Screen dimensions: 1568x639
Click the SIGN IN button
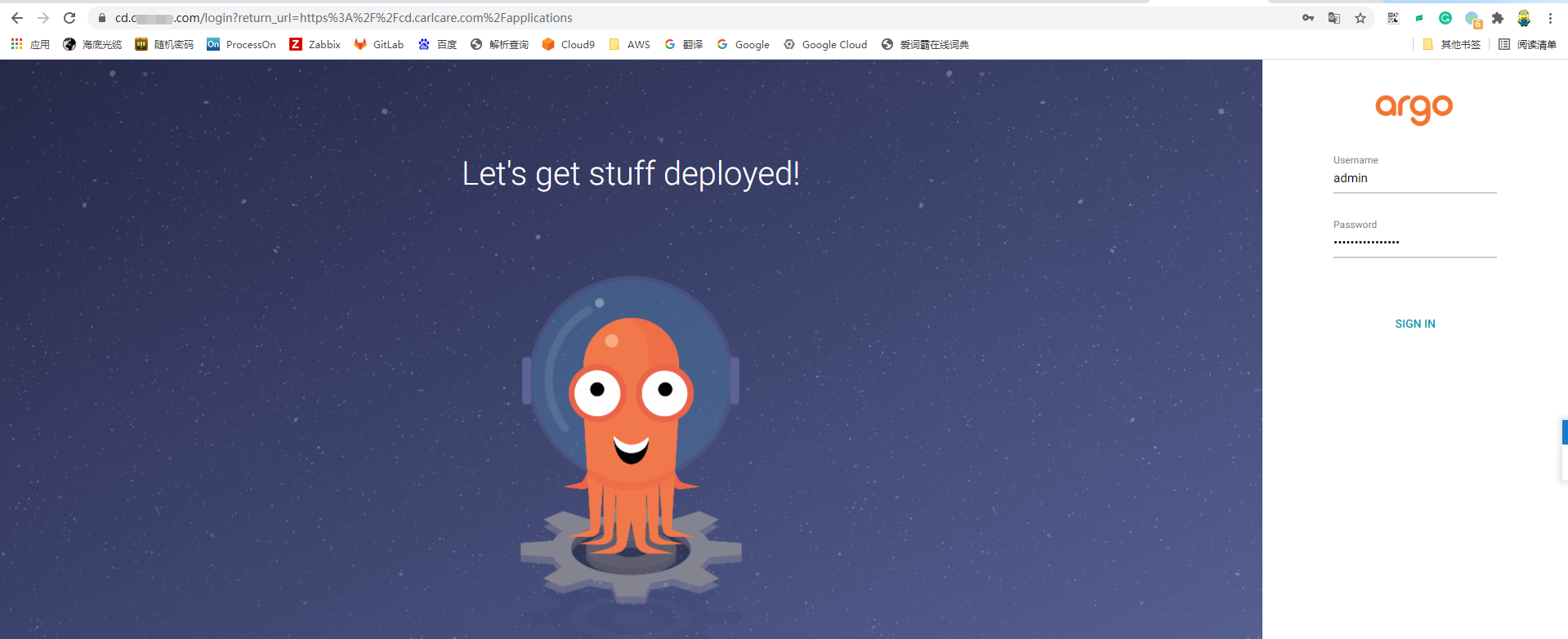1414,324
